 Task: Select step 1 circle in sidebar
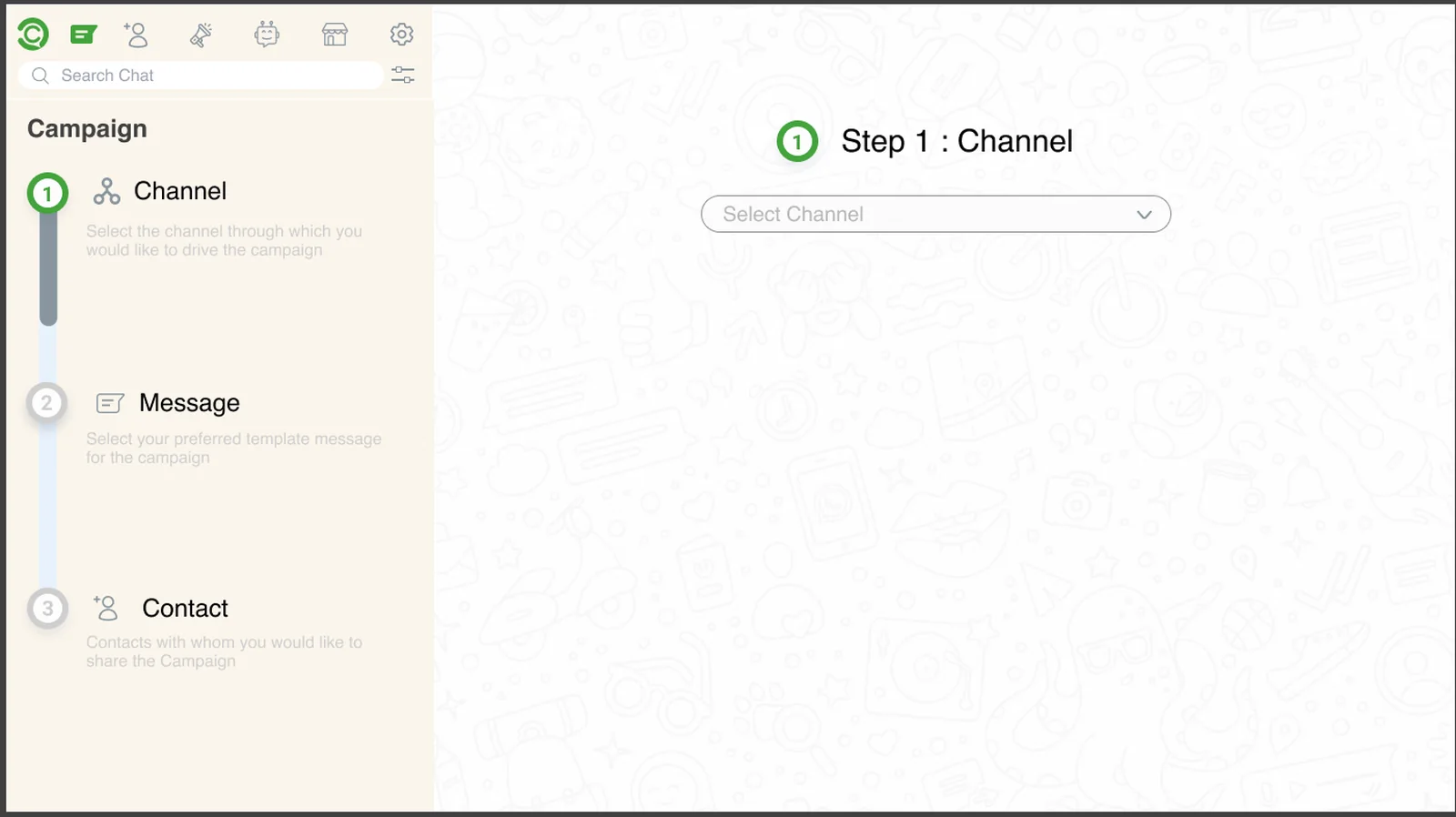pos(47,193)
